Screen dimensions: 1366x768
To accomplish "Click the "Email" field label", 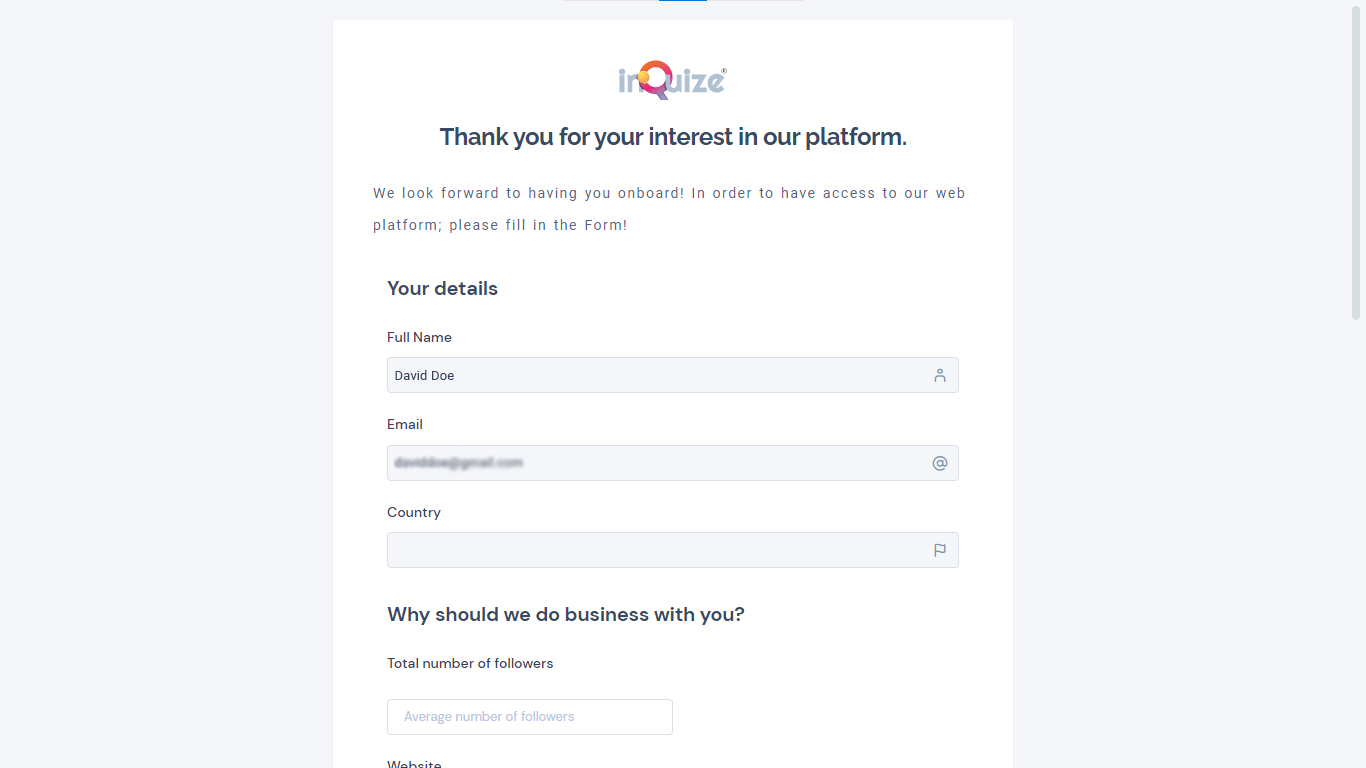I will (405, 425).
